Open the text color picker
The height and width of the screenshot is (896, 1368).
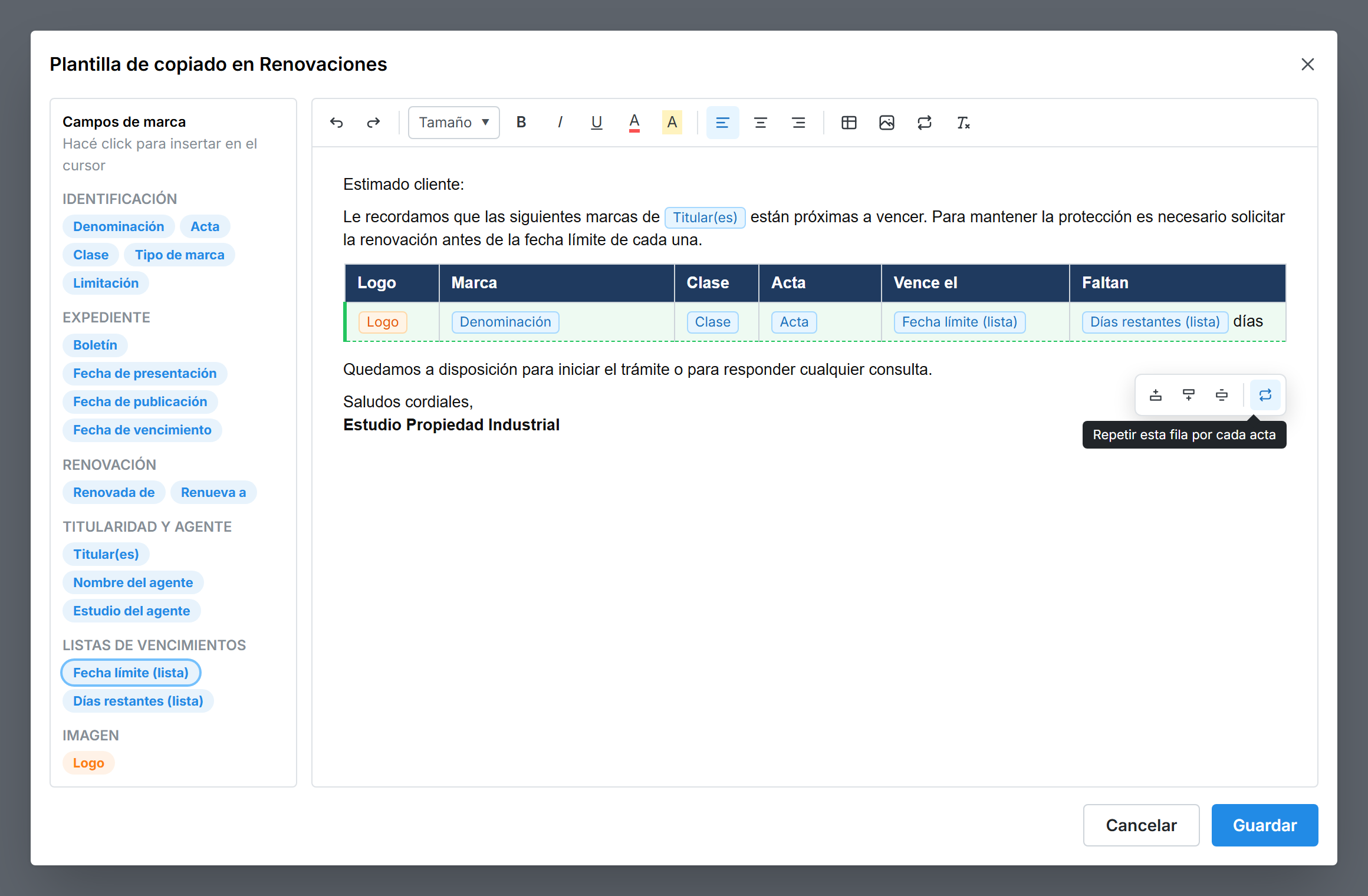pyautogui.click(x=634, y=123)
